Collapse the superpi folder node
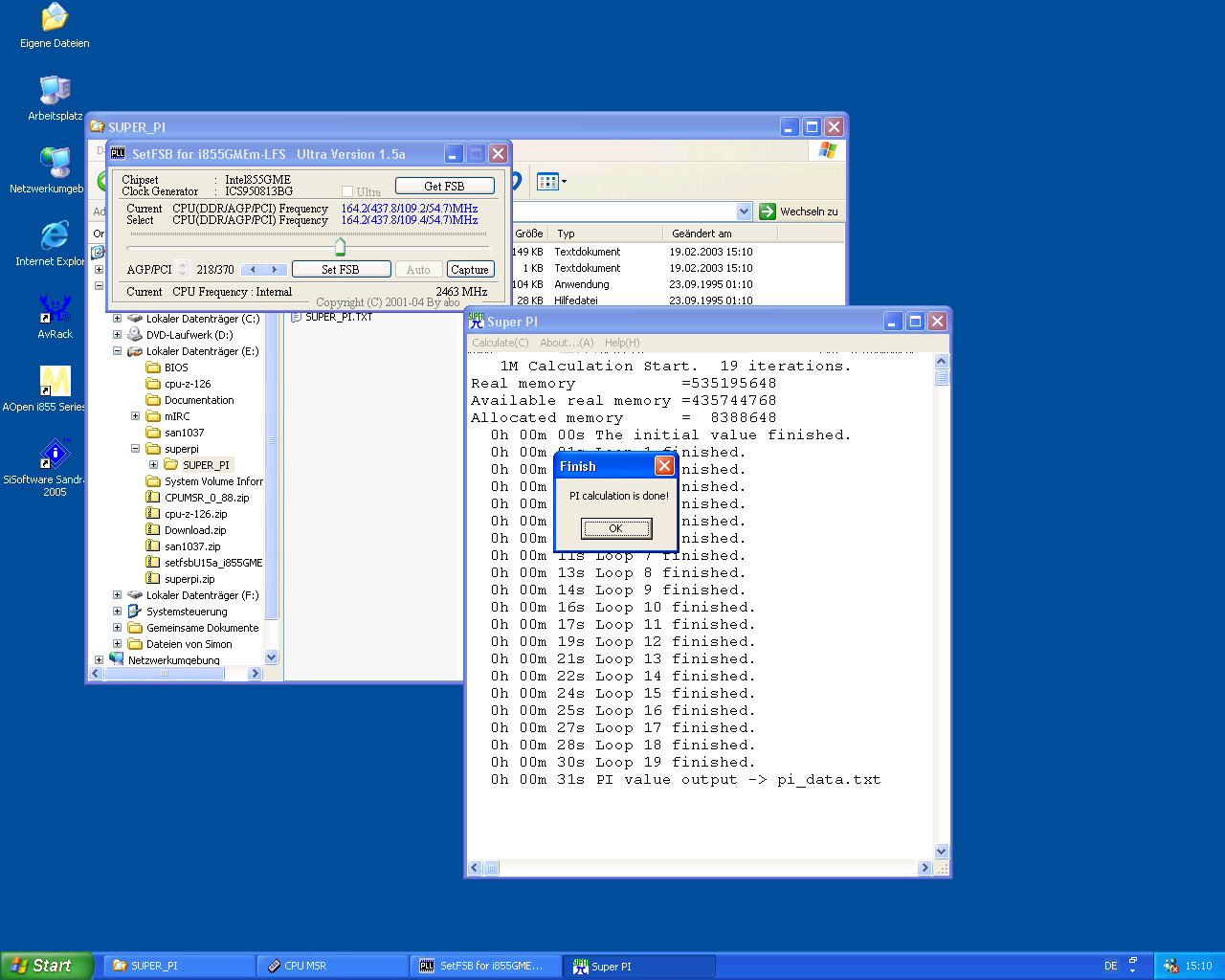Image resolution: width=1225 pixels, height=980 pixels. pyautogui.click(x=135, y=449)
